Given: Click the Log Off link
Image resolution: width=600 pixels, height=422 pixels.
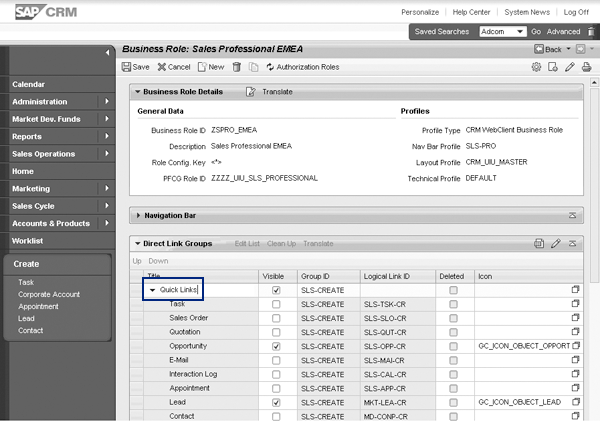Looking at the screenshot, I should coord(575,12).
